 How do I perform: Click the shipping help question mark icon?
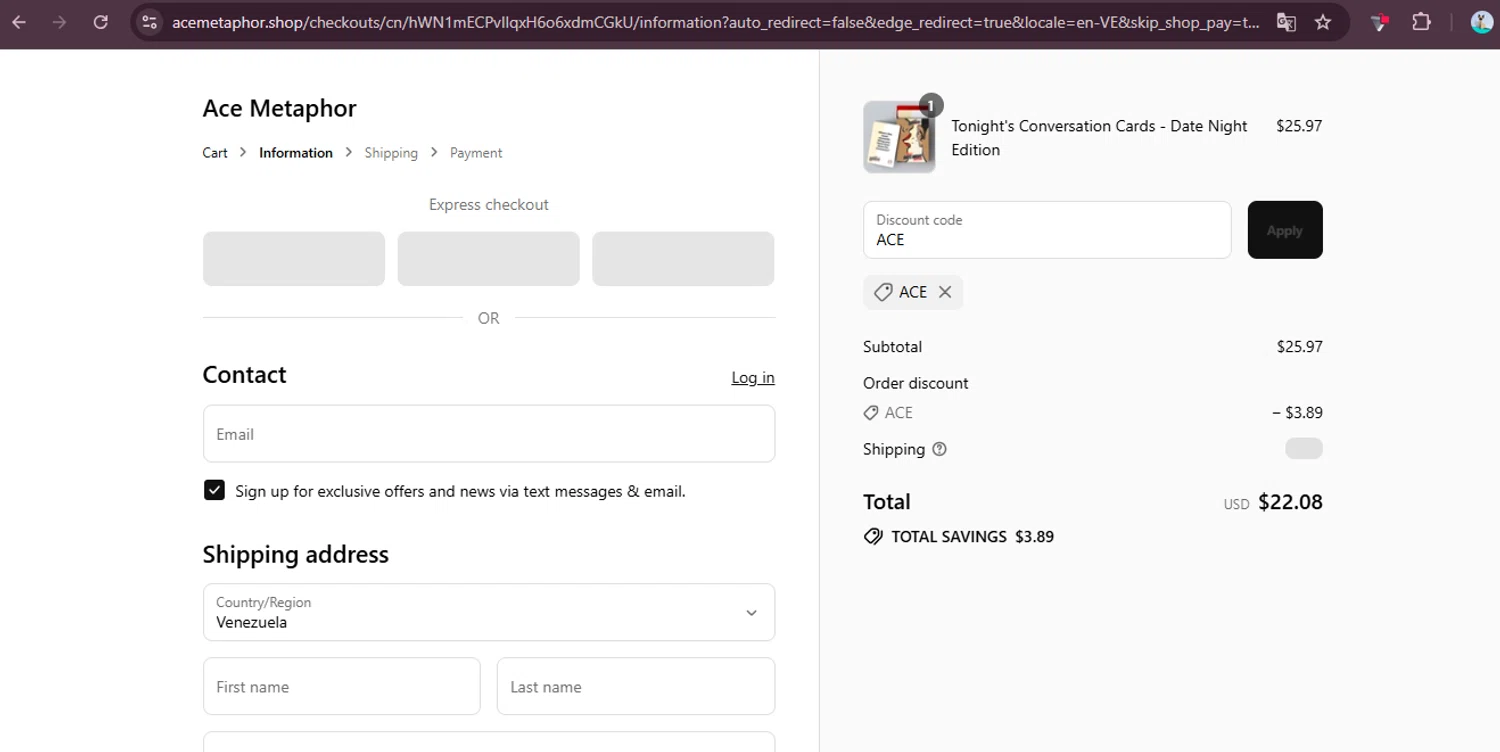pyautogui.click(x=939, y=449)
